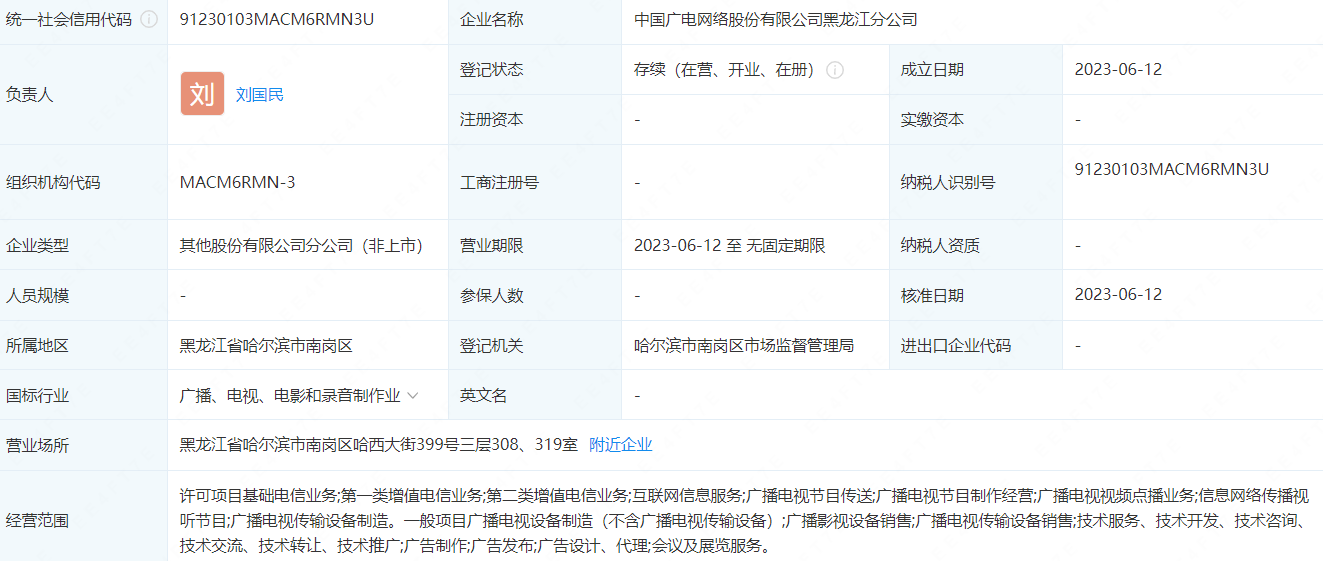1323x561 pixels.
Task: Click the 登记机关 label
Action: point(491,346)
